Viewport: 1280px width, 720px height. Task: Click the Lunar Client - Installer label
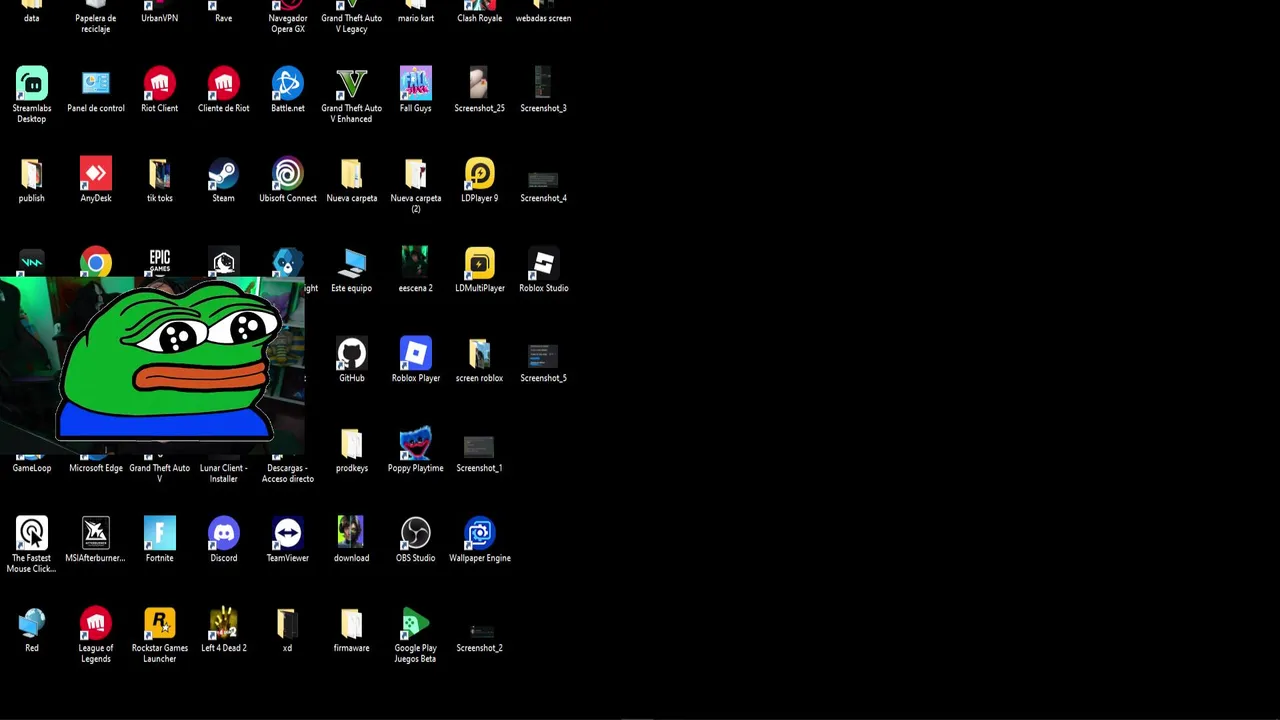click(x=223, y=473)
